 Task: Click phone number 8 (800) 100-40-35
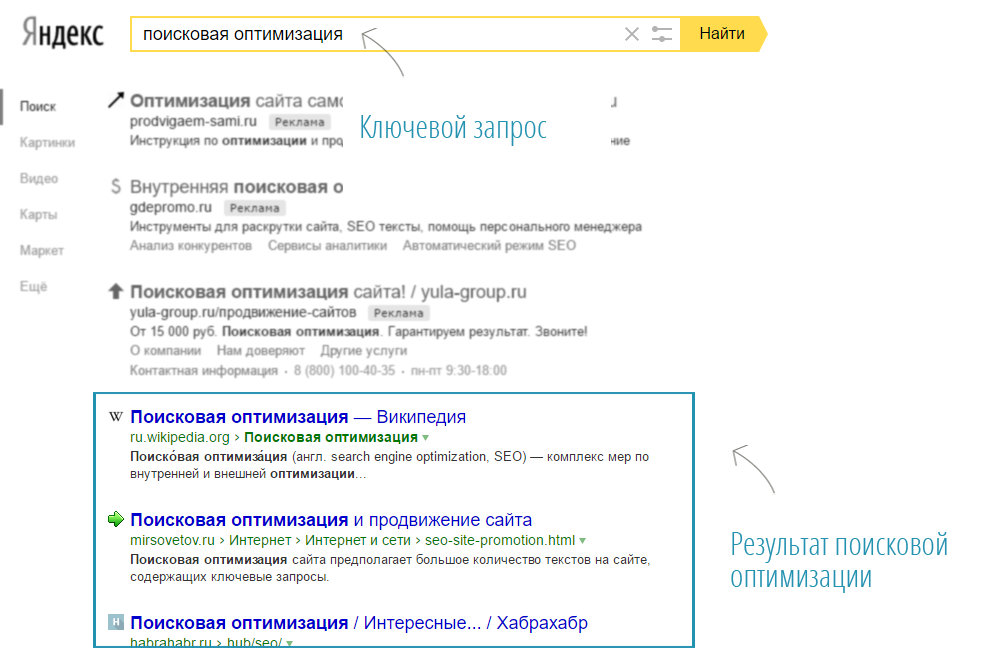[x=345, y=371]
